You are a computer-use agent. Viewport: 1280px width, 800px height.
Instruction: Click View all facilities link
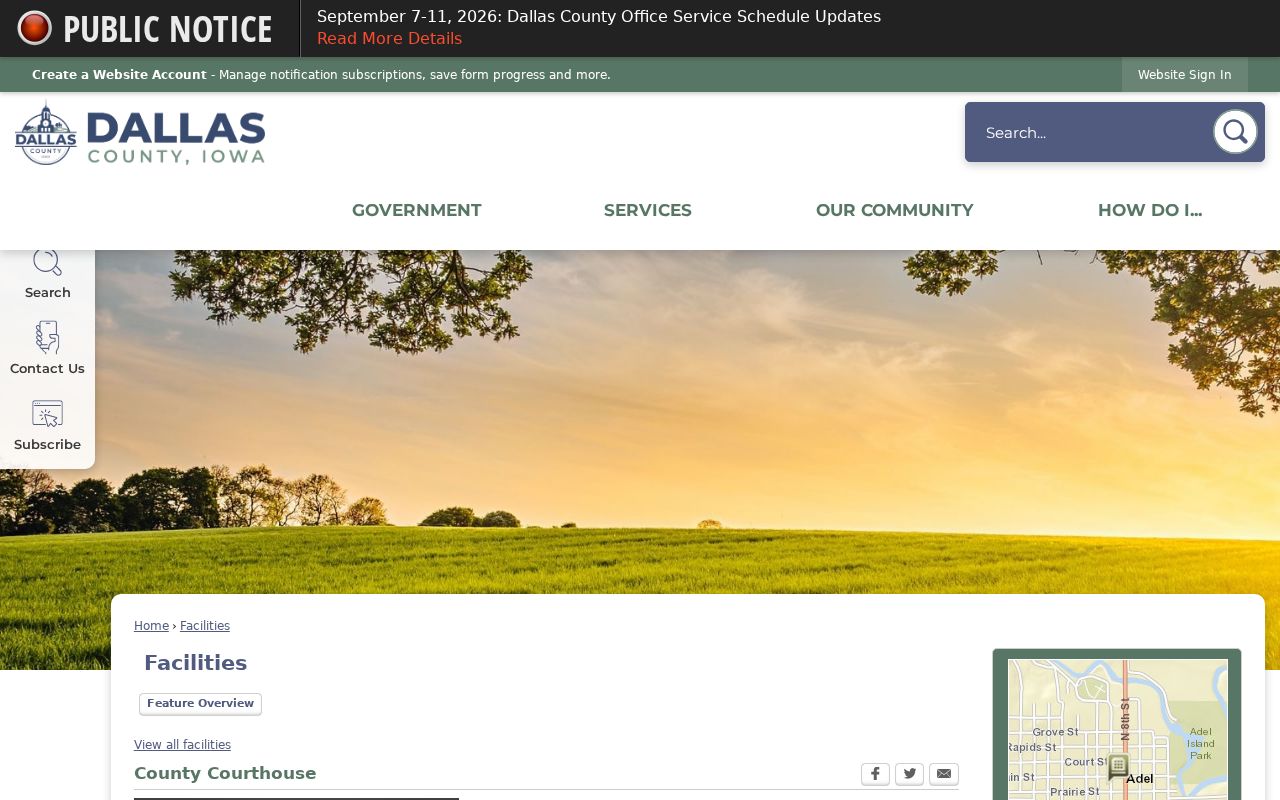click(x=182, y=745)
